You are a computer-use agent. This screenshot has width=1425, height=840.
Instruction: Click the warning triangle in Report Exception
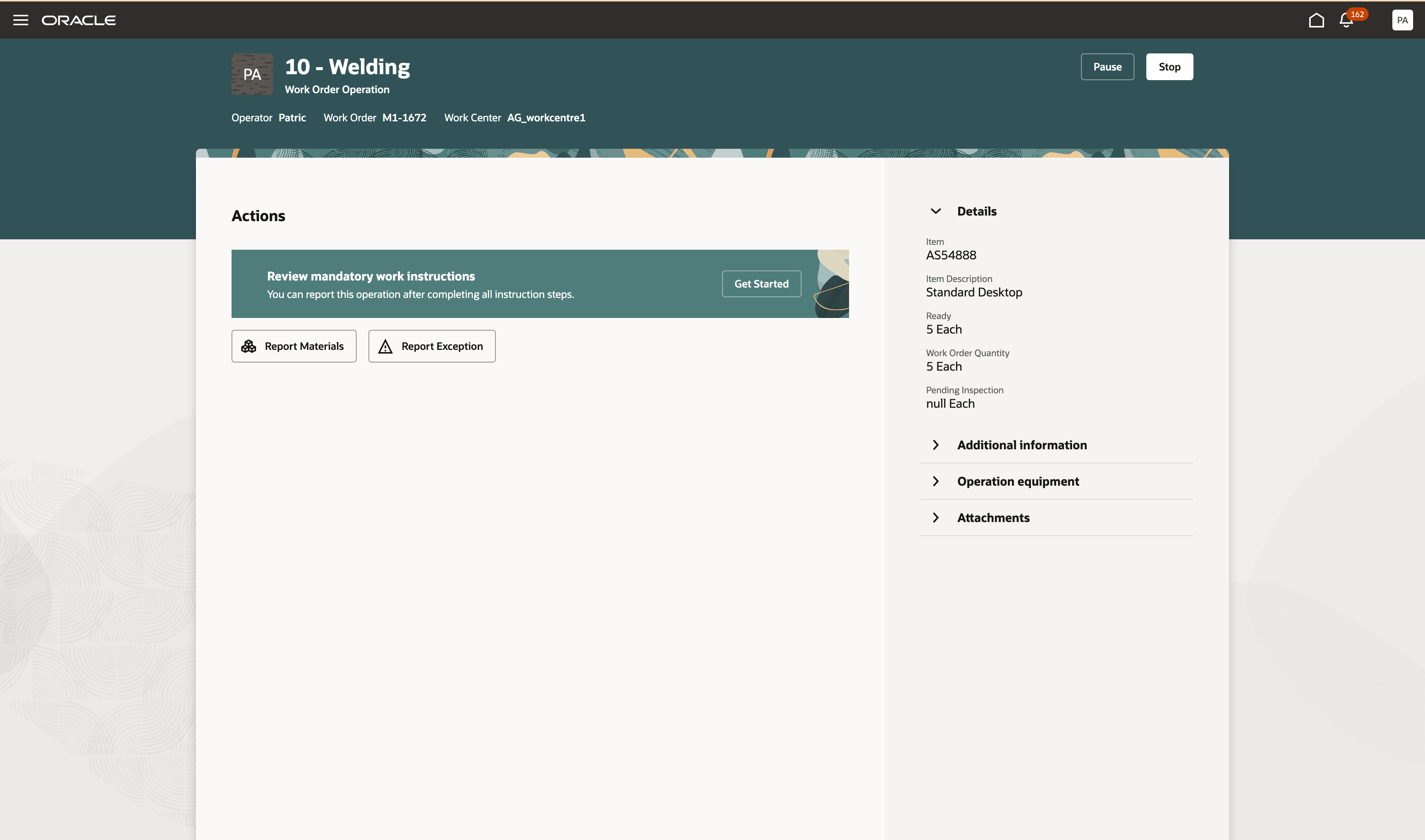(386, 347)
